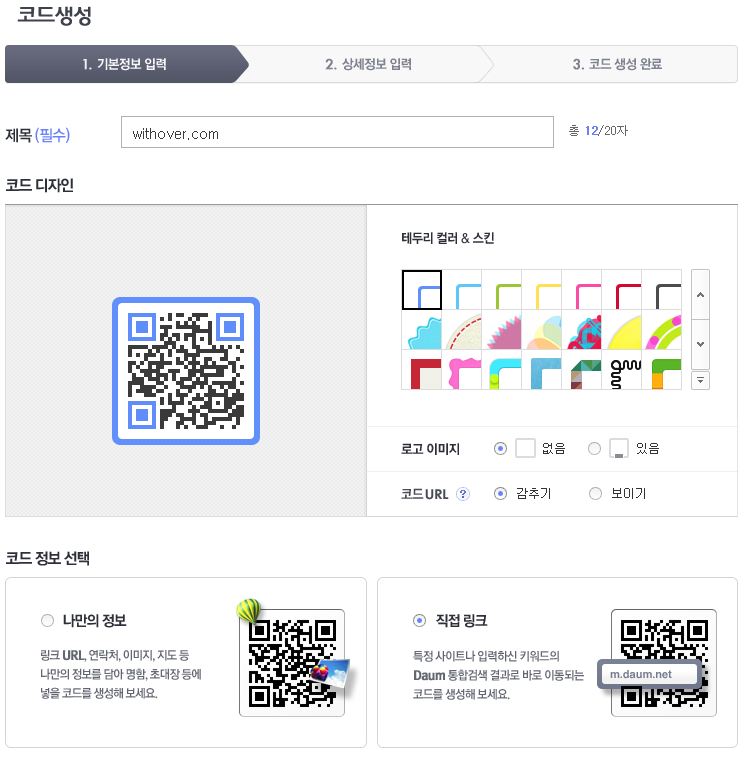747x757 pixels.
Task: Select the green border color swatch
Action: (x=502, y=290)
